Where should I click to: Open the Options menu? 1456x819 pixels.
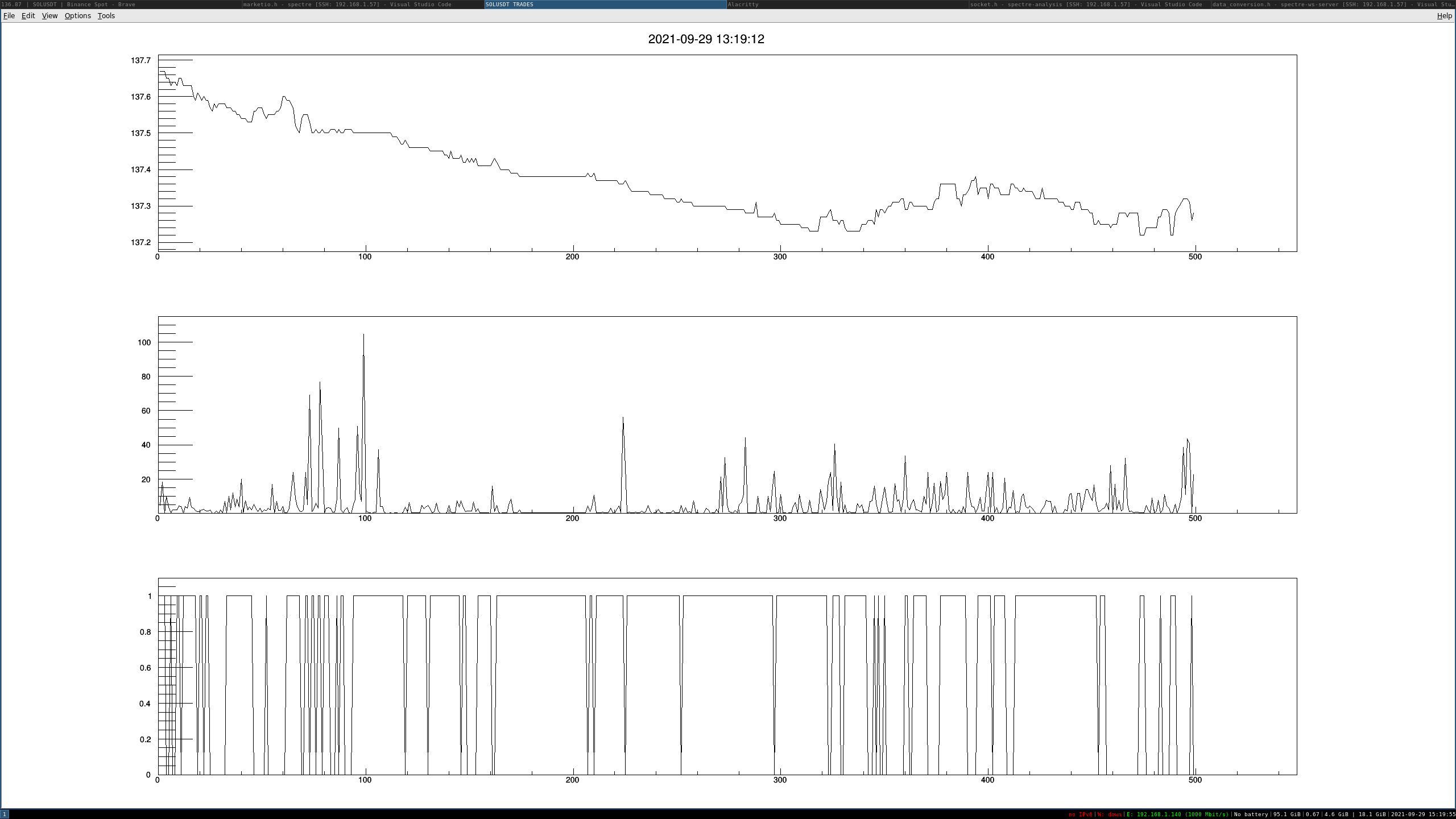coord(77,15)
